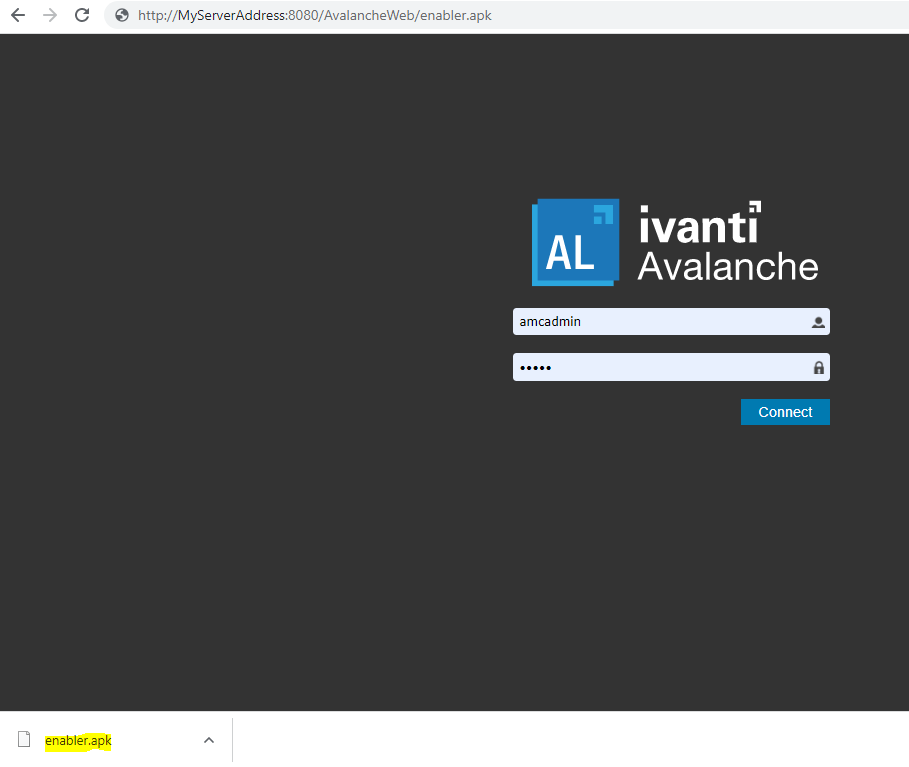The height and width of the screenshot is (767, 909).
Task: Click the person icon in the username field
Action: 817,321
